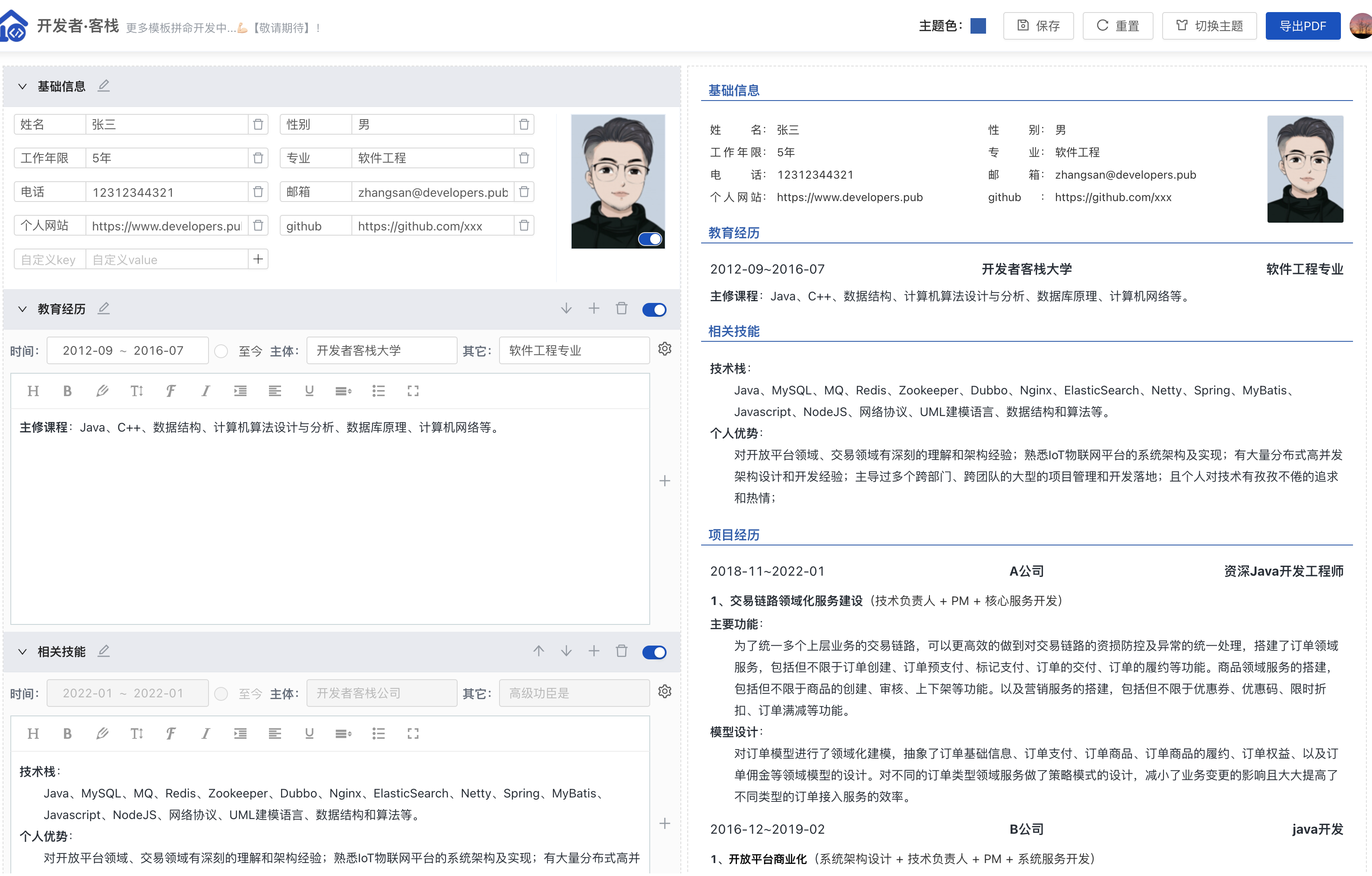Click the align tool in 教育经历 editor
The image size is (1372, 876).
click(x=275, y=391)
